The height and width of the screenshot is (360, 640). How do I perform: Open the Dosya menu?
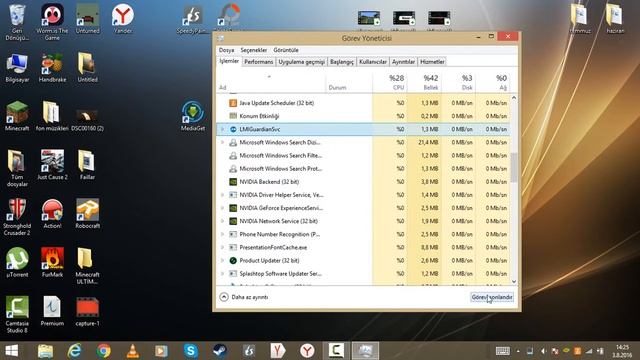(x=226, y=50)
